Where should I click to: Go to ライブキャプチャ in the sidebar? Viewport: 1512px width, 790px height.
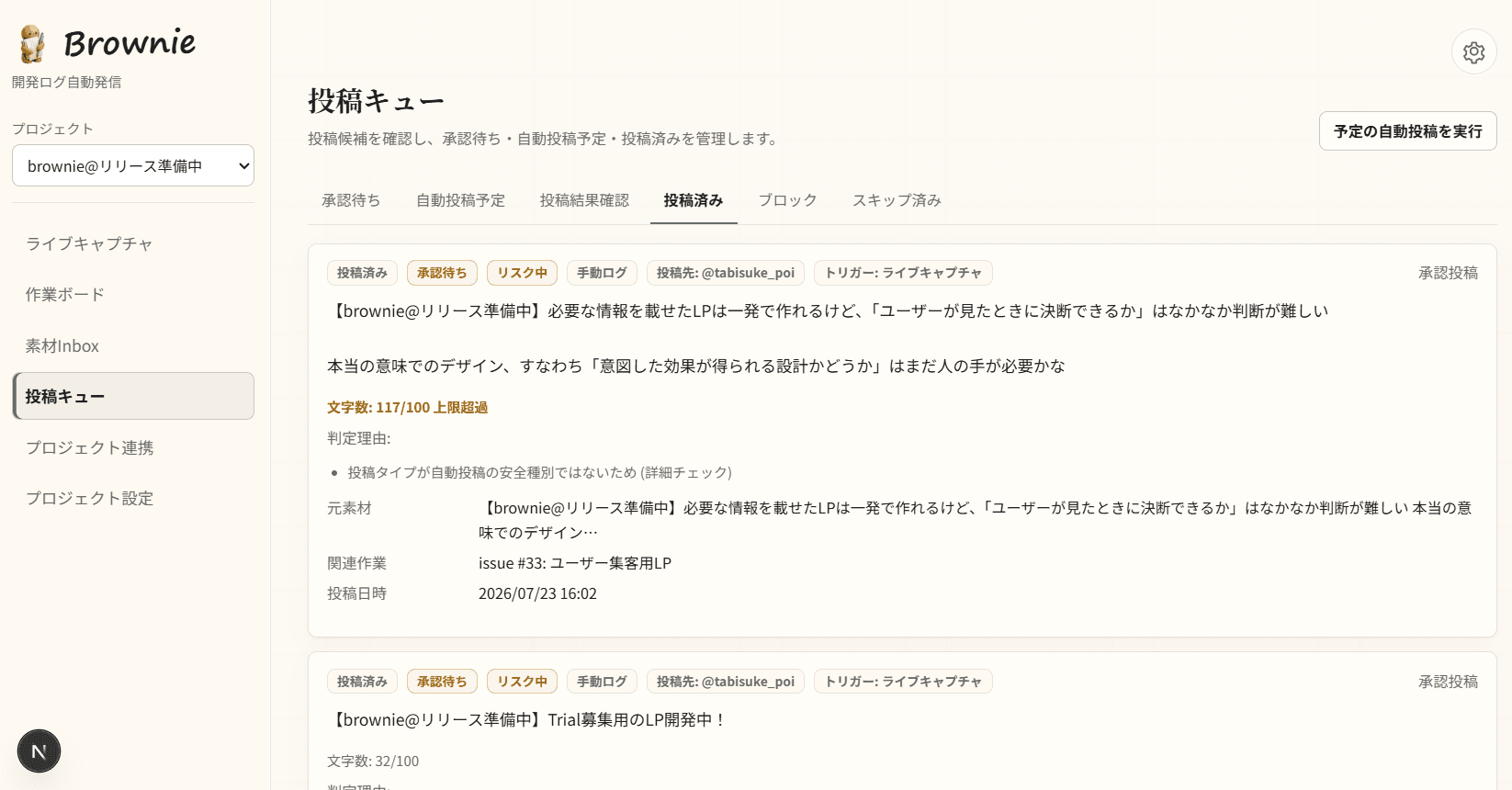[x=133, y=243]
